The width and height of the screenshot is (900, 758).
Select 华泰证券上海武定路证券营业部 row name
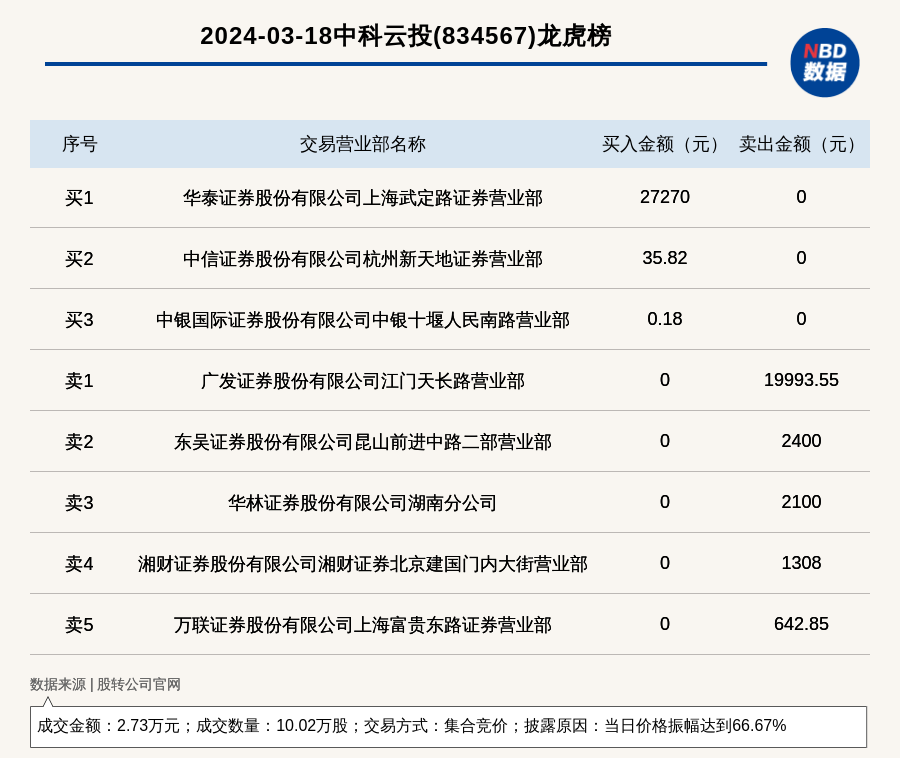point(362,198)
